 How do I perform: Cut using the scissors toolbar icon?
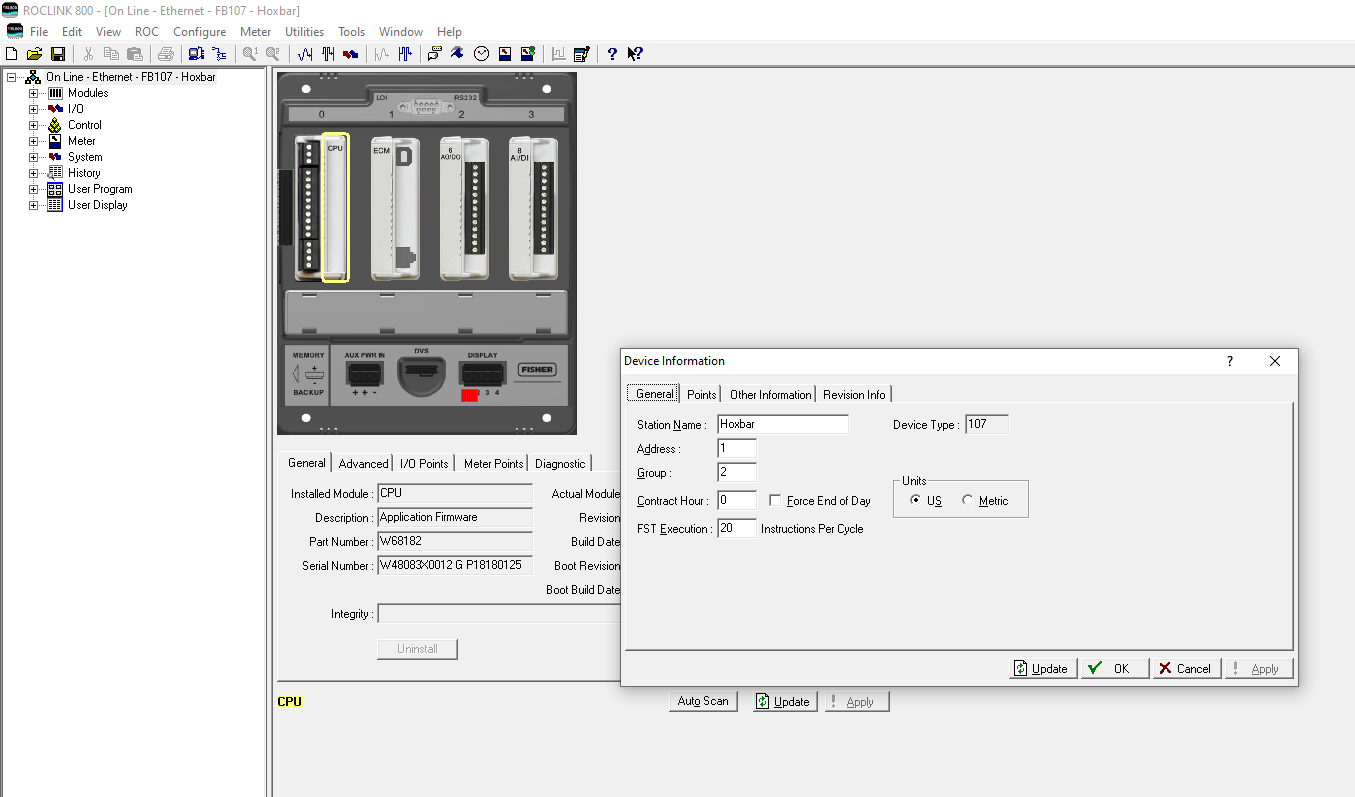coord(88,53)
